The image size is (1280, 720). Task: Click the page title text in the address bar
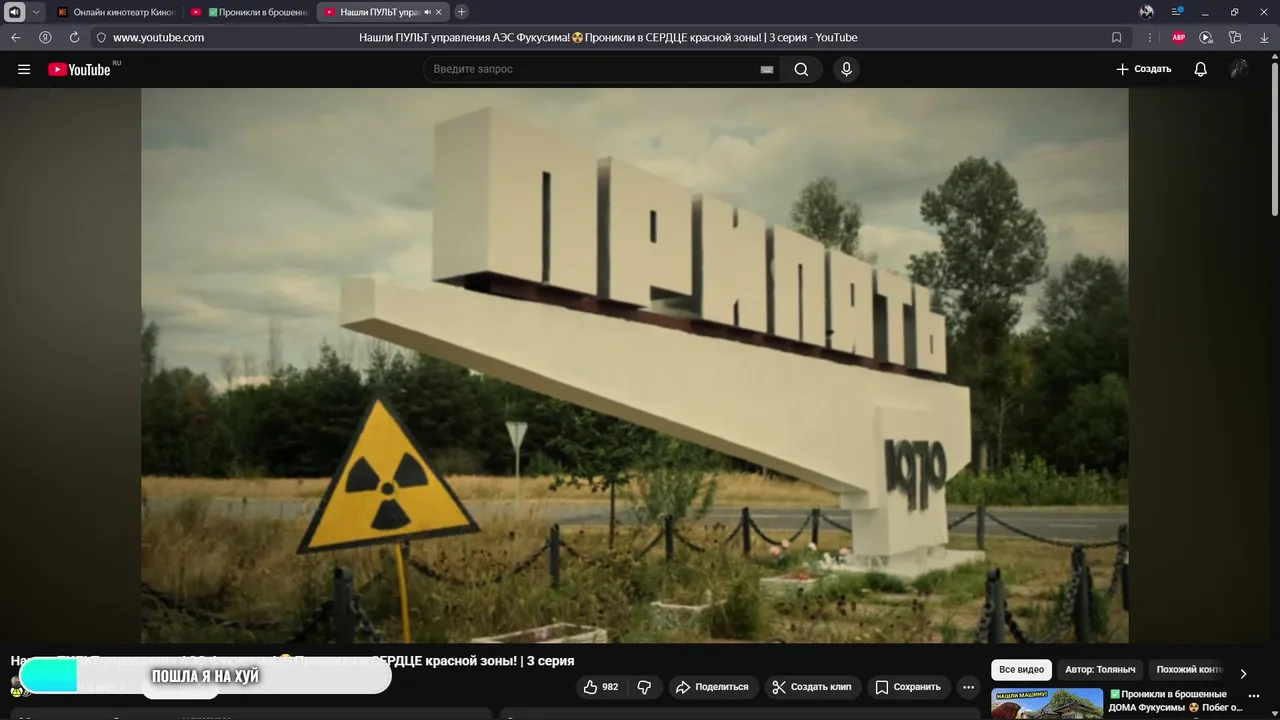coord(608,37)
